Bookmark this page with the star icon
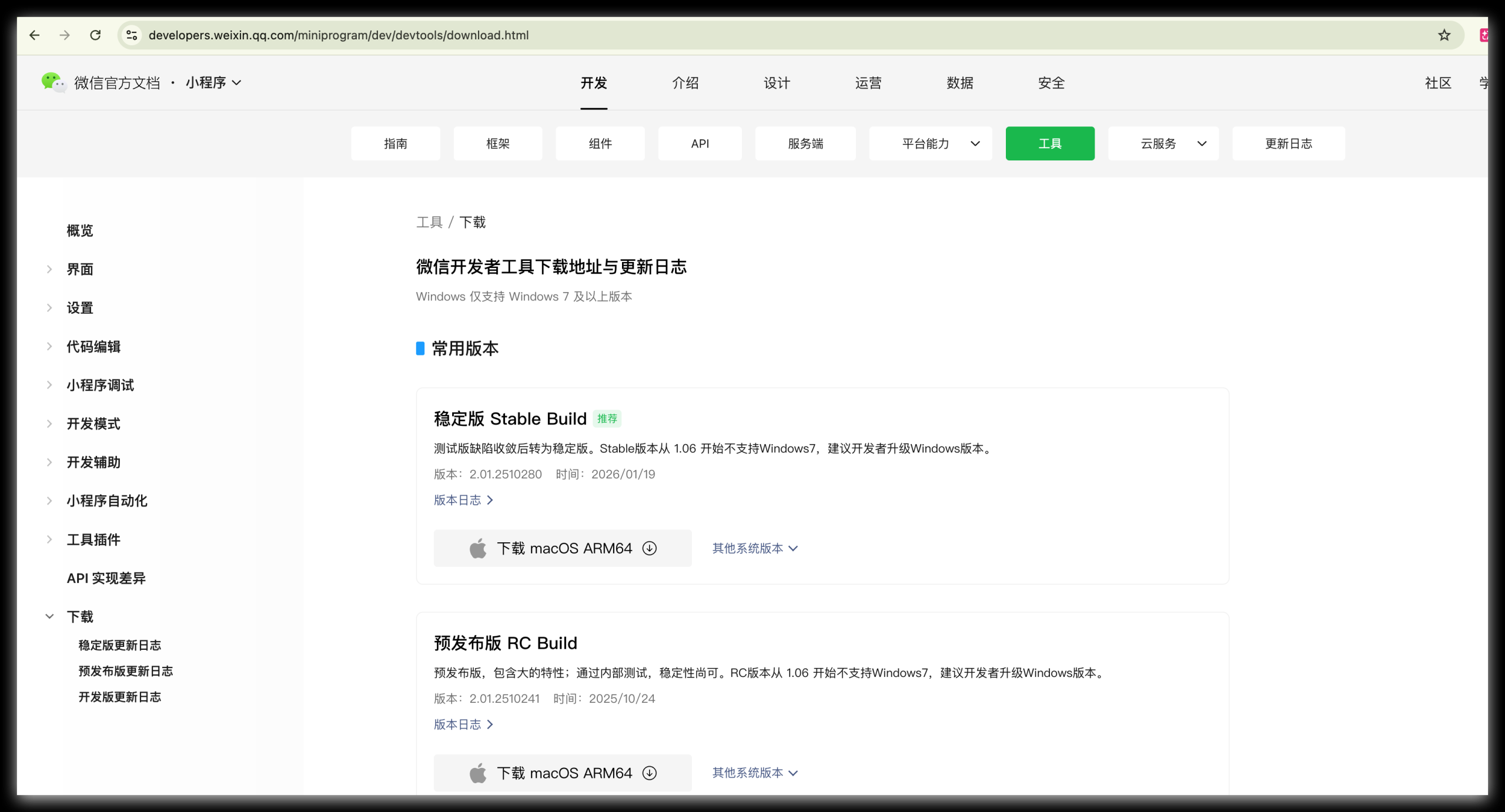Viewport: 1505px width, 812px height. [x=1444, y=35]
